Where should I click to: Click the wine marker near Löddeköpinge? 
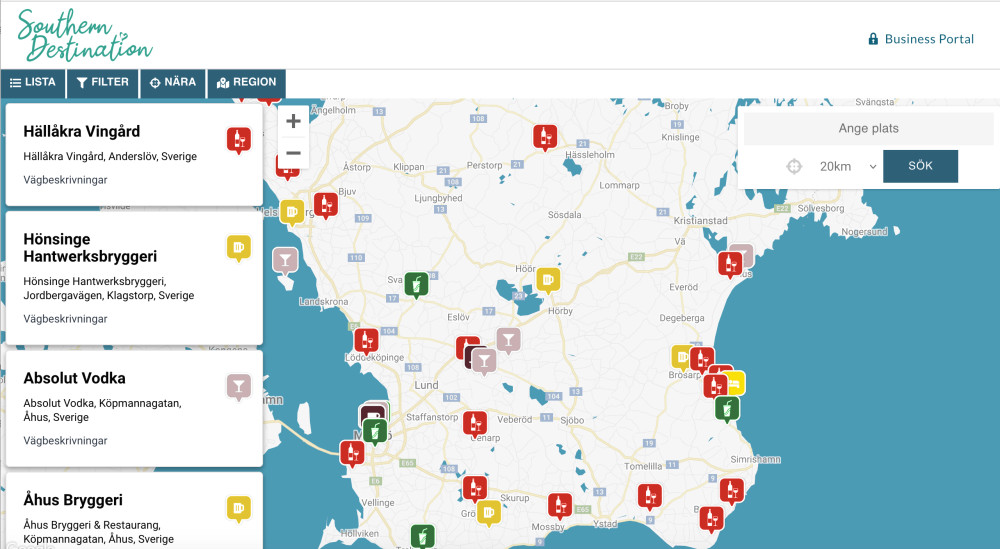point(366,341)
